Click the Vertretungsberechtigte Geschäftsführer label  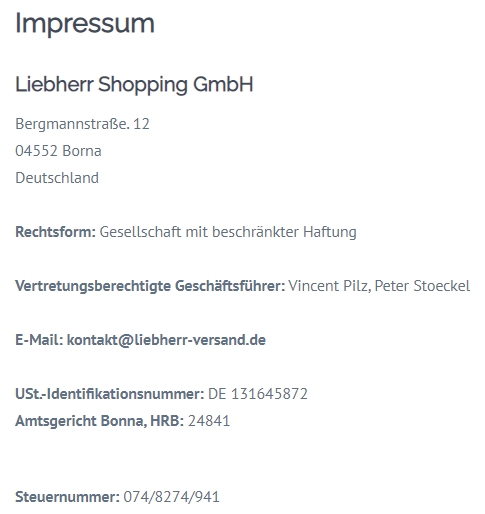click(150, 286)
